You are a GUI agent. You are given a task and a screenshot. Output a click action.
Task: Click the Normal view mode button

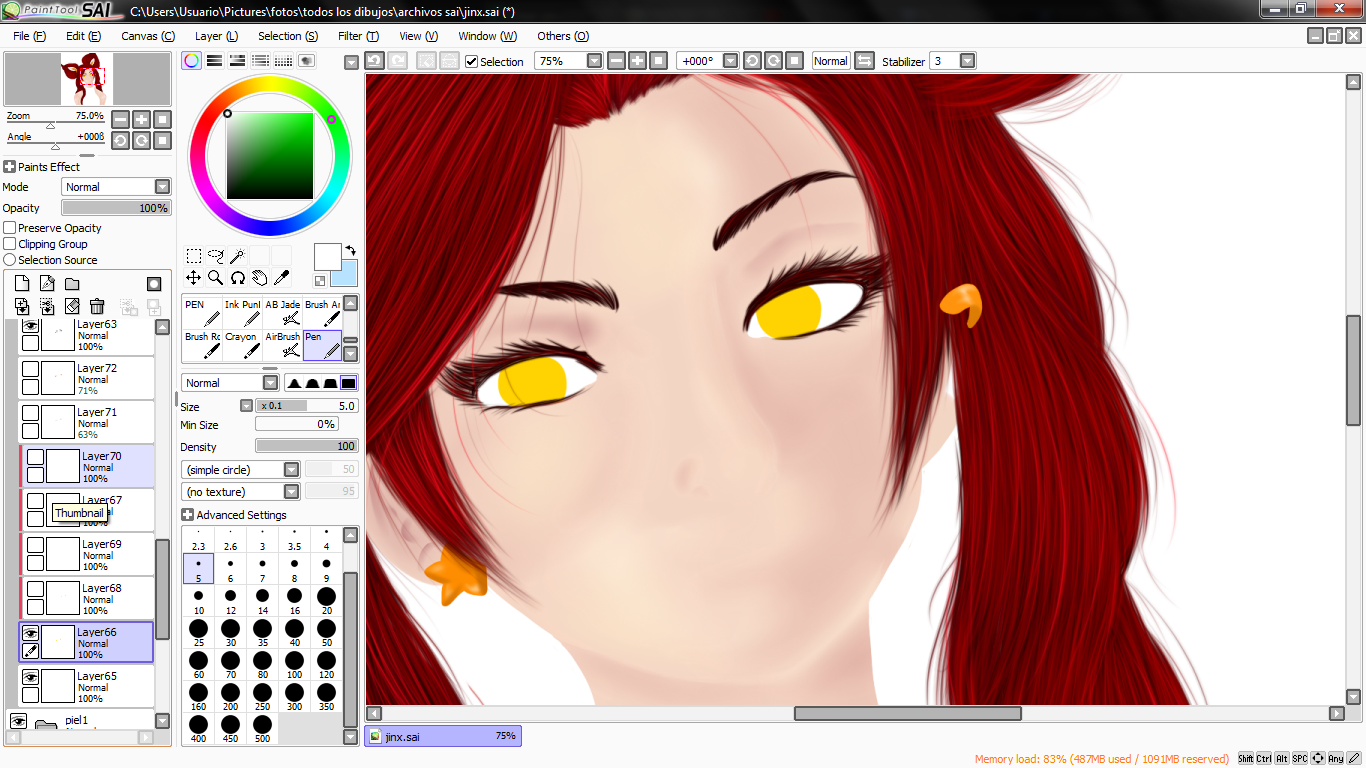pyautogui.click(x=830, y=61)
